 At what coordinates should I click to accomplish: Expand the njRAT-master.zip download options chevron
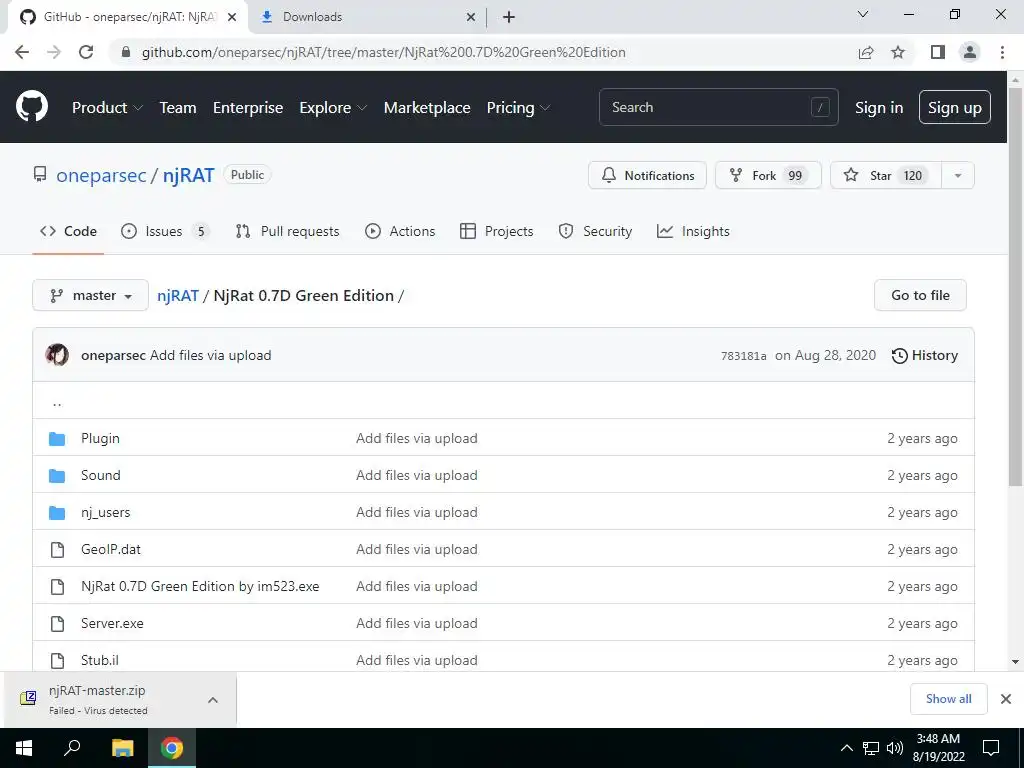213,700
